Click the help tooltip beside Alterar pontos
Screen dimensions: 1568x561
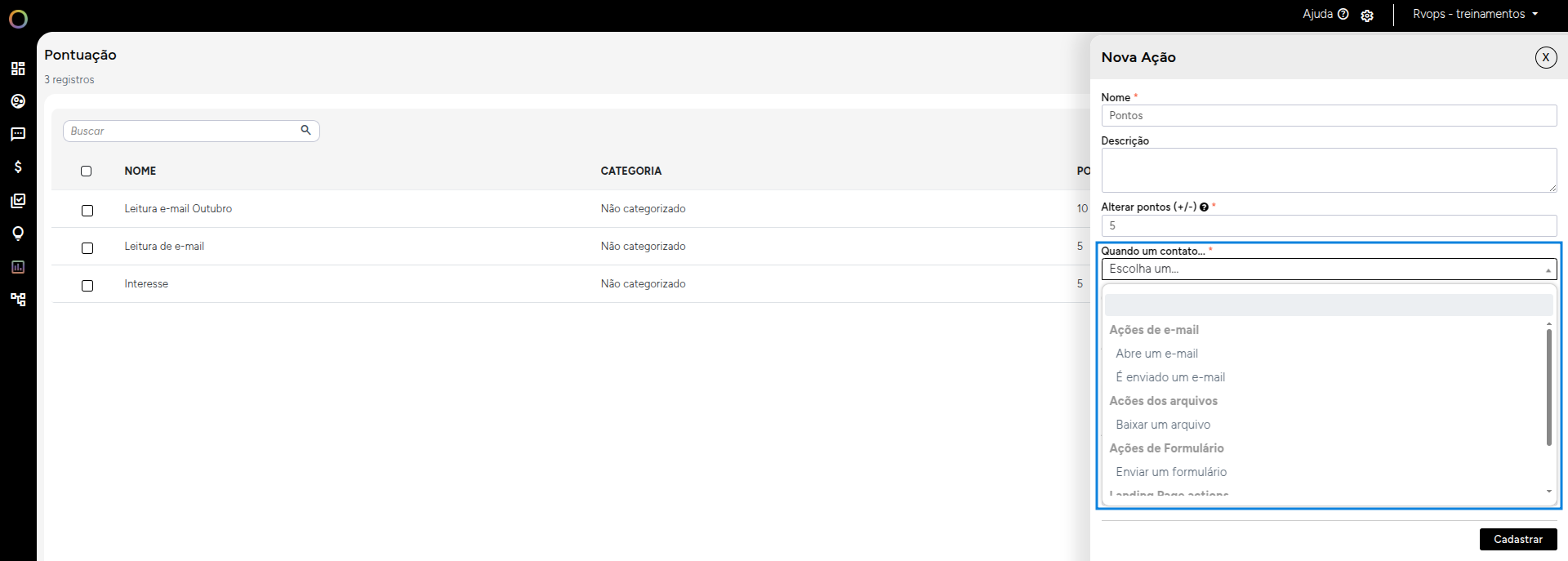(x=1204, y=207)
